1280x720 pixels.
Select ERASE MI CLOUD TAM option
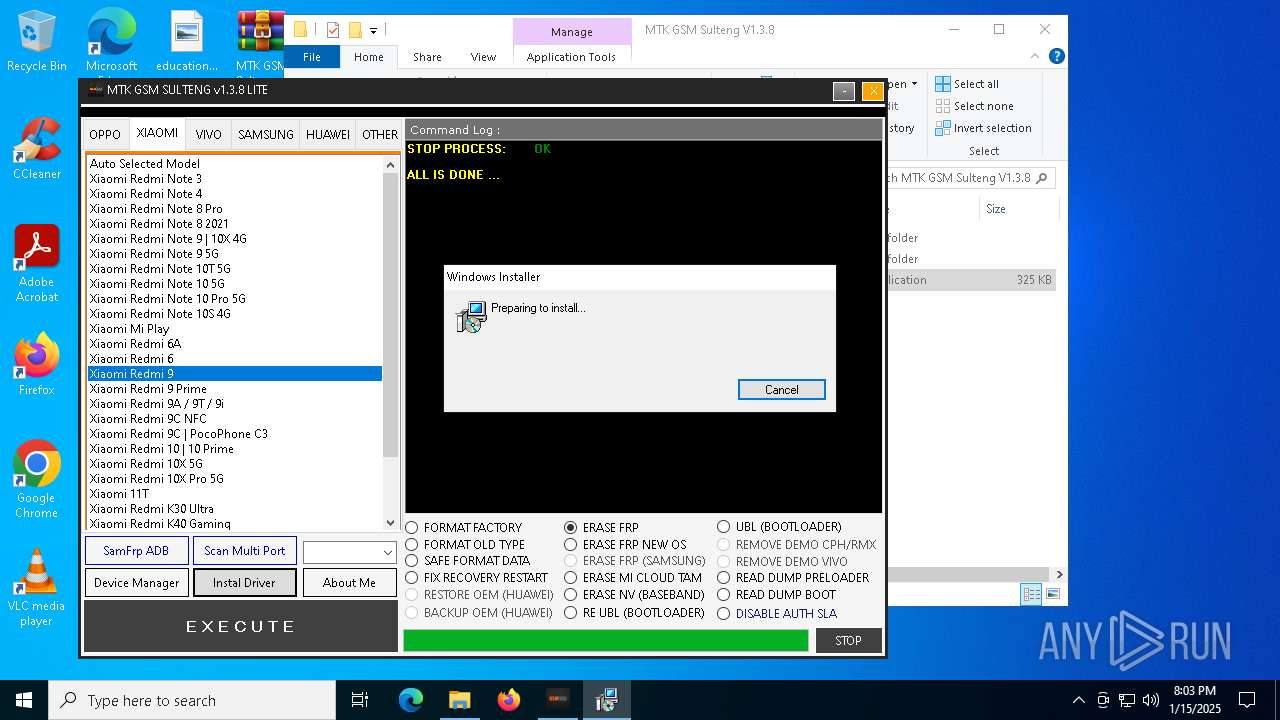click(633, 578)
